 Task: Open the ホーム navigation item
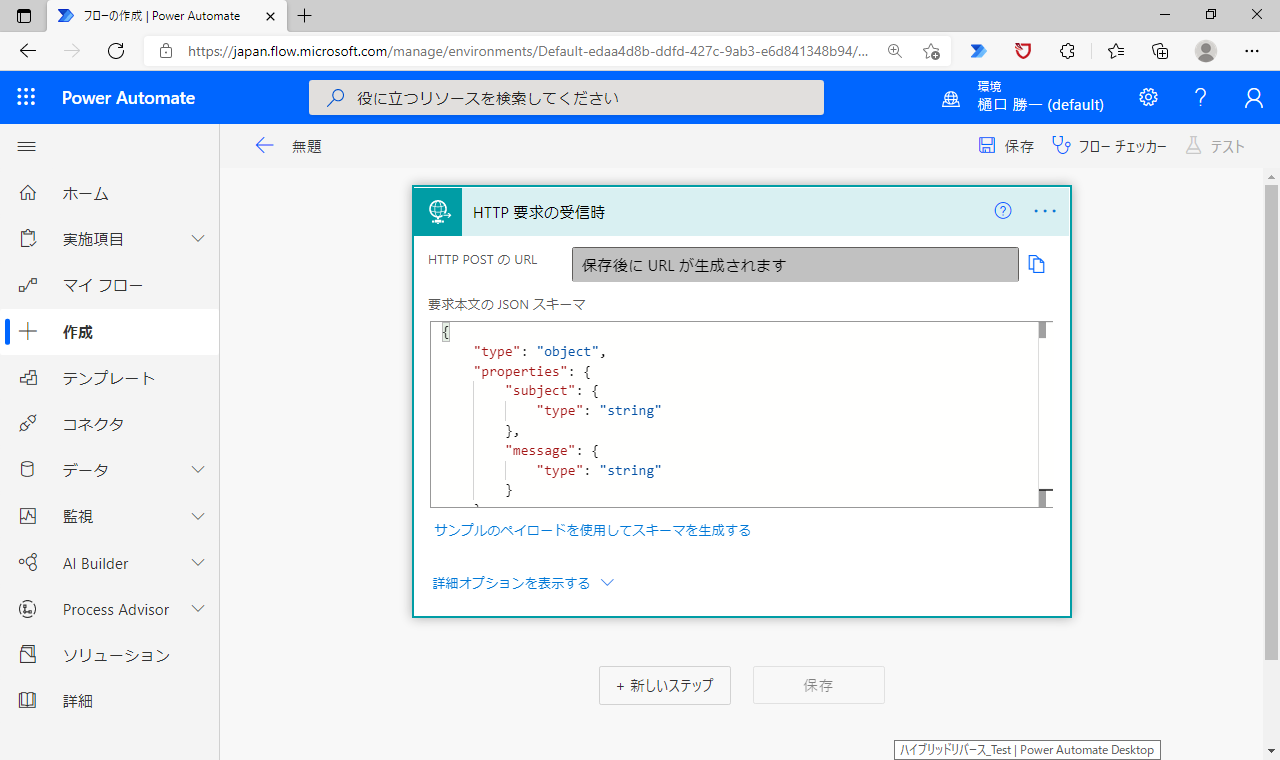click(110, 193)
